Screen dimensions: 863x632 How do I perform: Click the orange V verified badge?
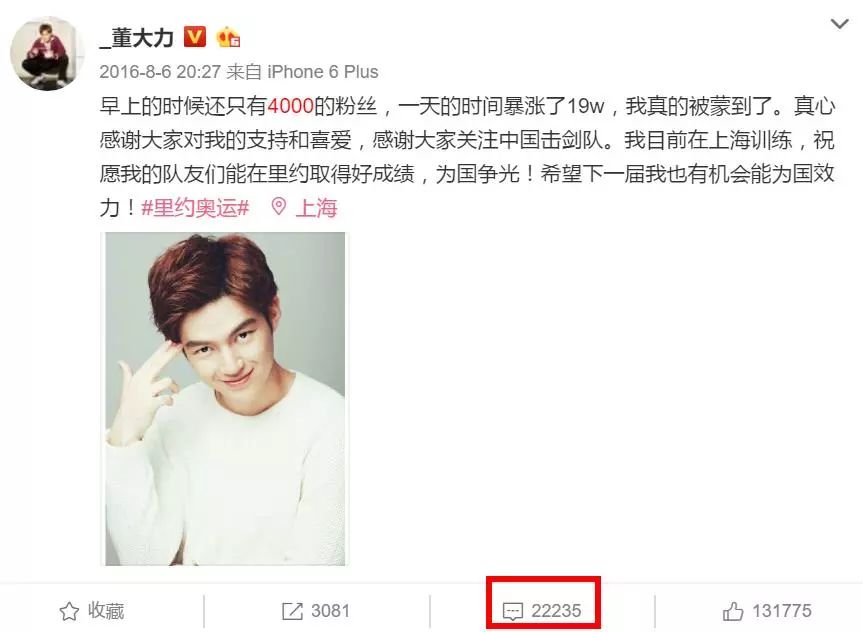click(x=194, y=37)
